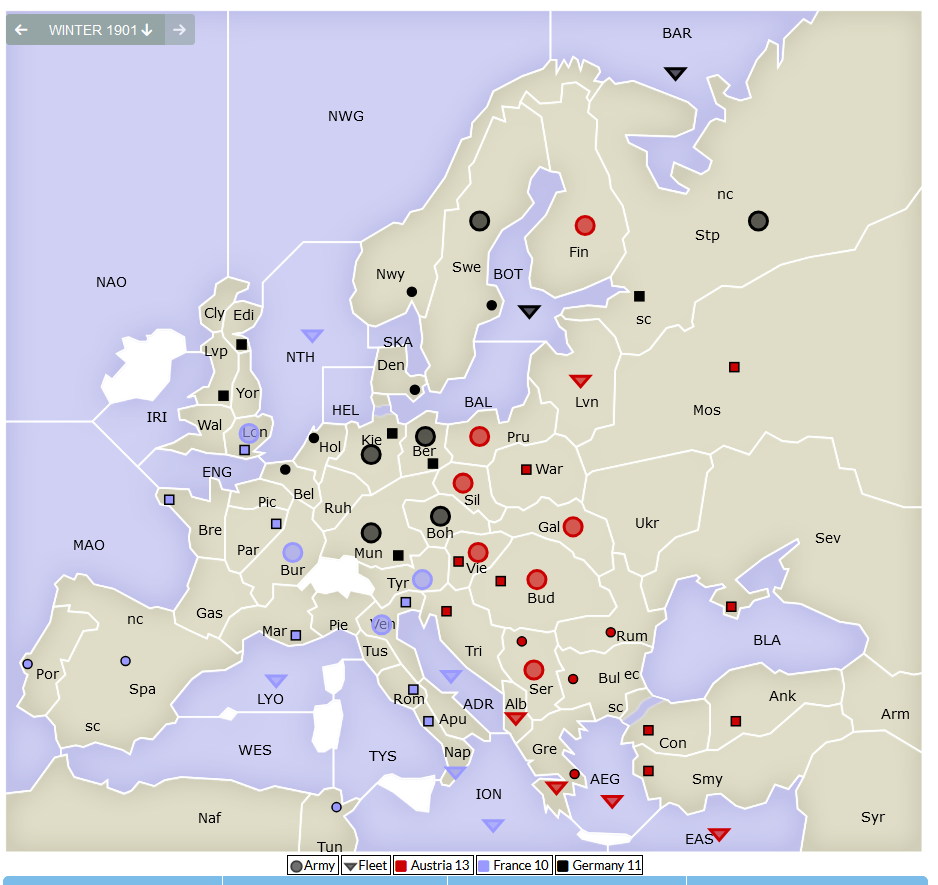Select the Austrian army in Finland
This screenshot has height=885, width=938.
[585, 226]
